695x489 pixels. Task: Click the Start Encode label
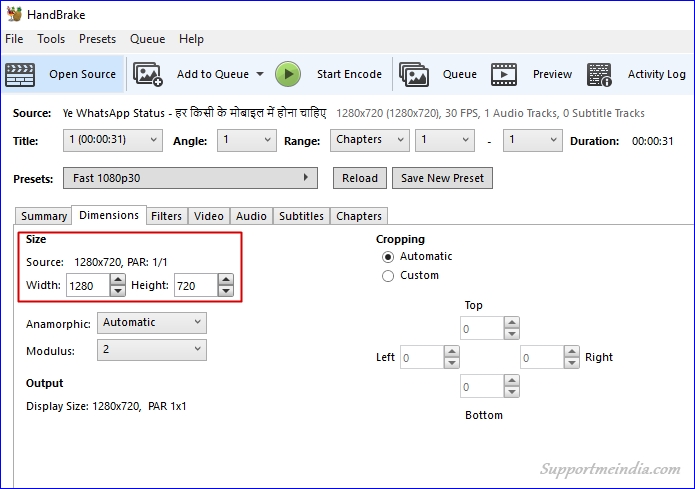(x=349, y=74)
